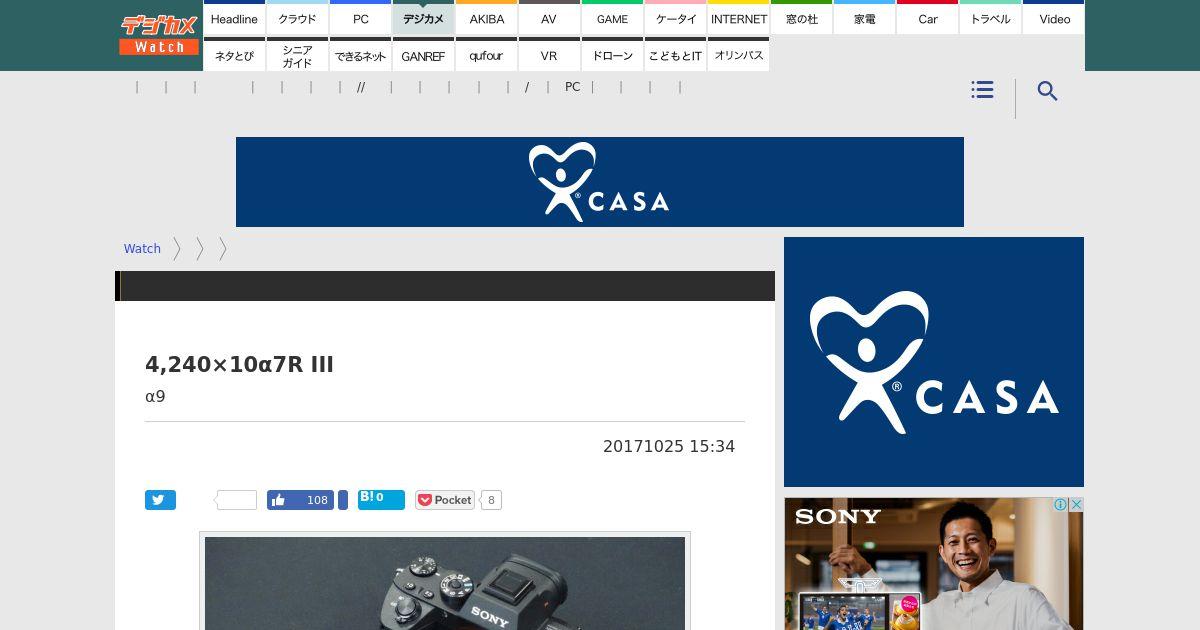Screen dimensions: 1200x630
Task: Click the Facebook thumbs-up like button
Action: (x=300, y=500)
